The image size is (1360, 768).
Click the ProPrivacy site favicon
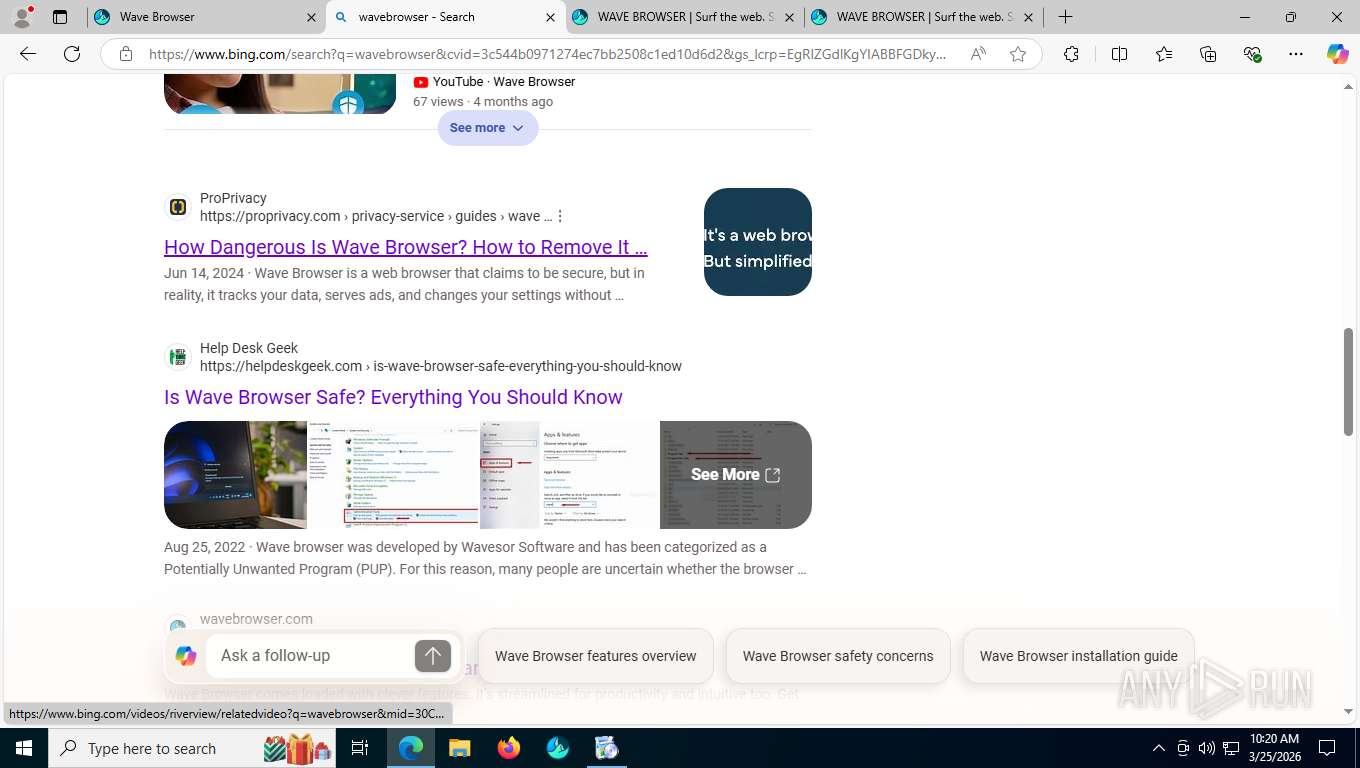[x=178, y=207]
